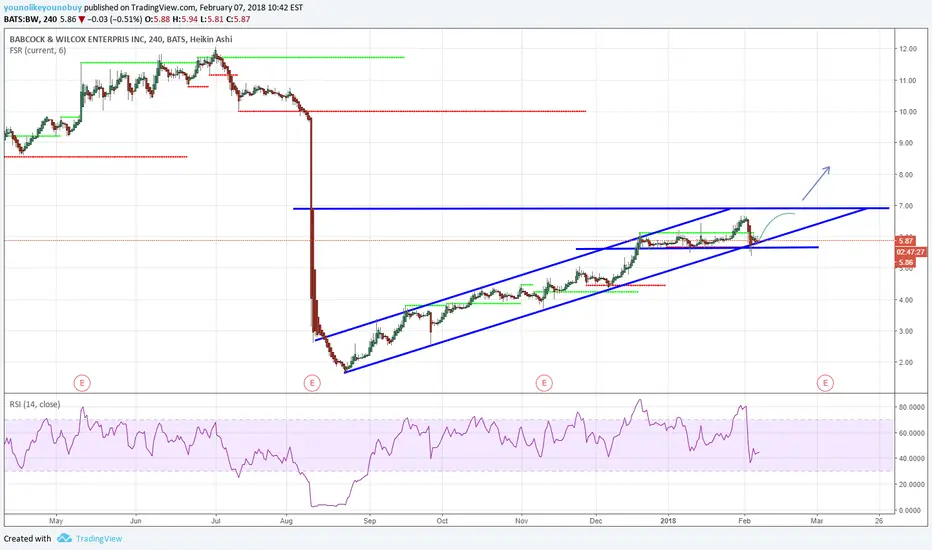
Task: Click the 5.86 red price tag
Action: click(906, 262)
